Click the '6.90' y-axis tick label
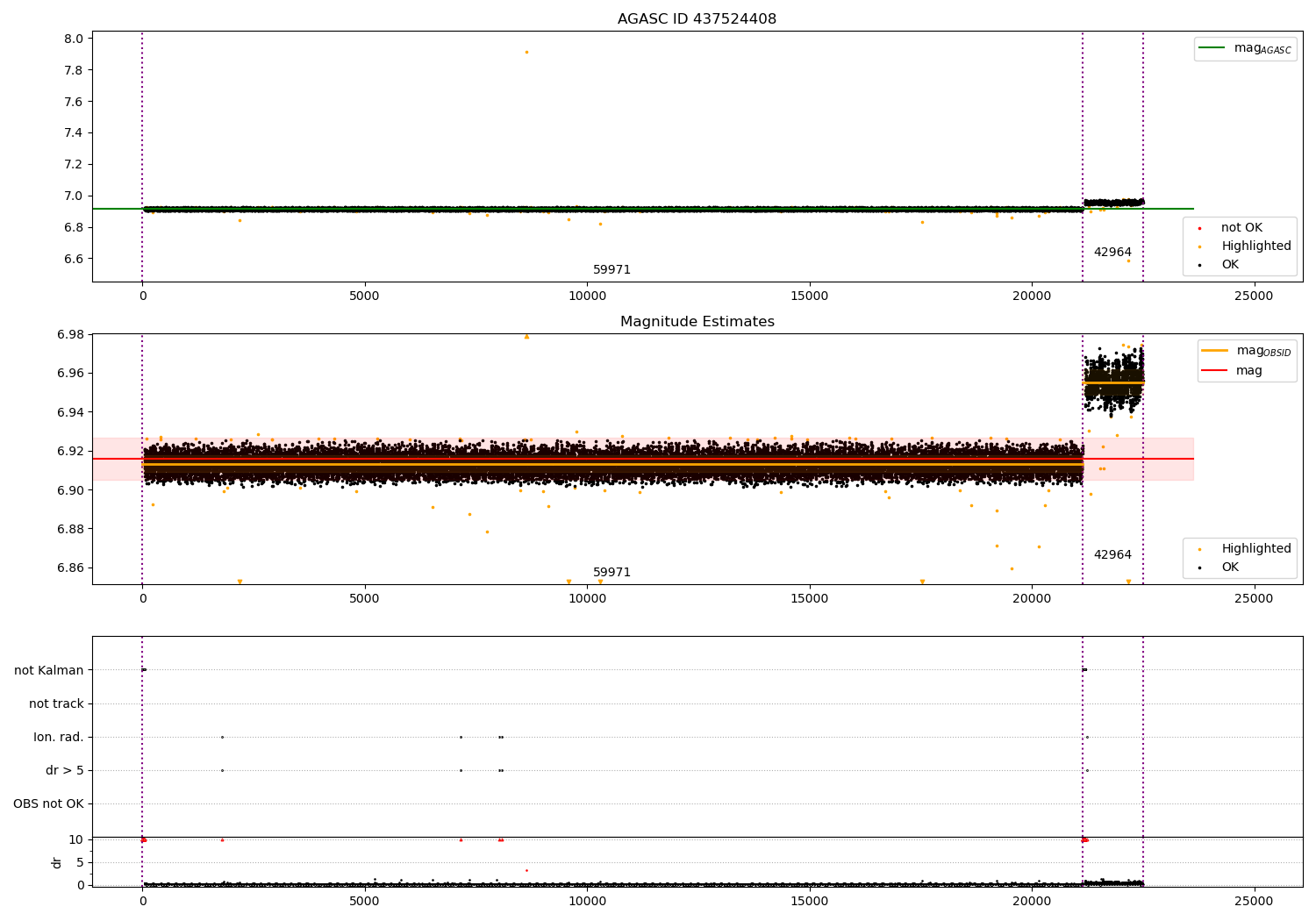Screen dimensions: 1316x921 (70, 490)
